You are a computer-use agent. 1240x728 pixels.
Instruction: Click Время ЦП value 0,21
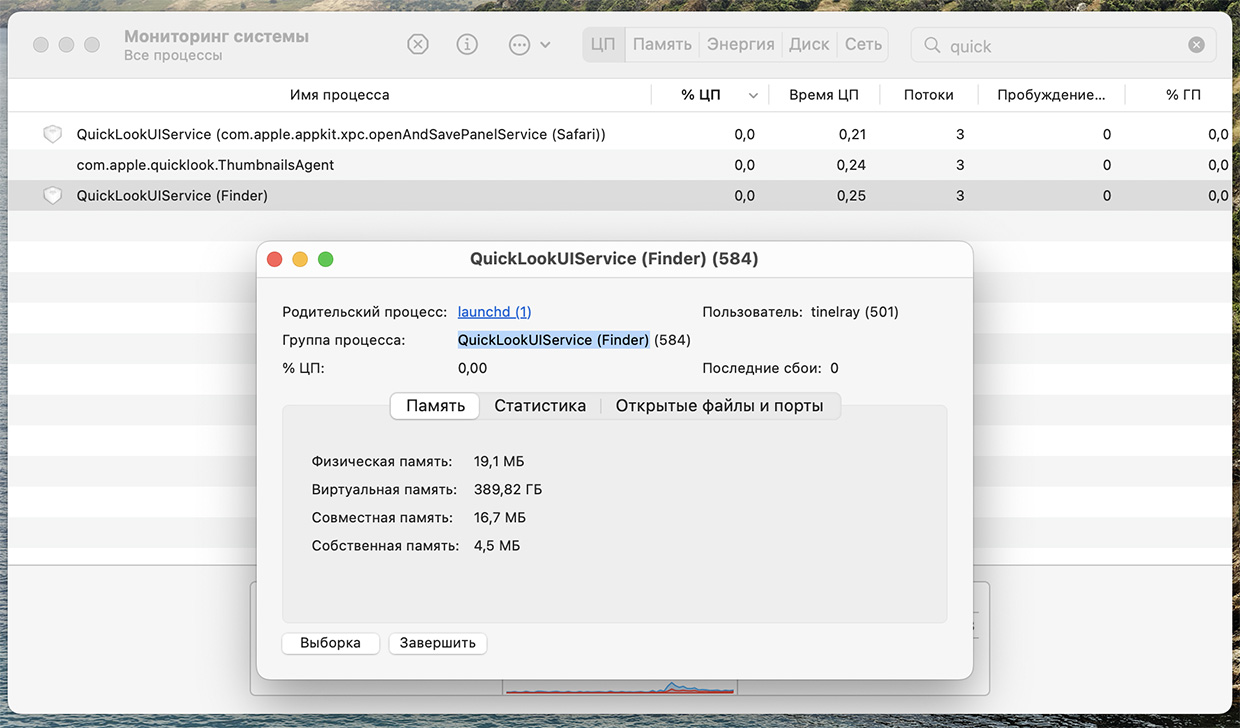851,134
